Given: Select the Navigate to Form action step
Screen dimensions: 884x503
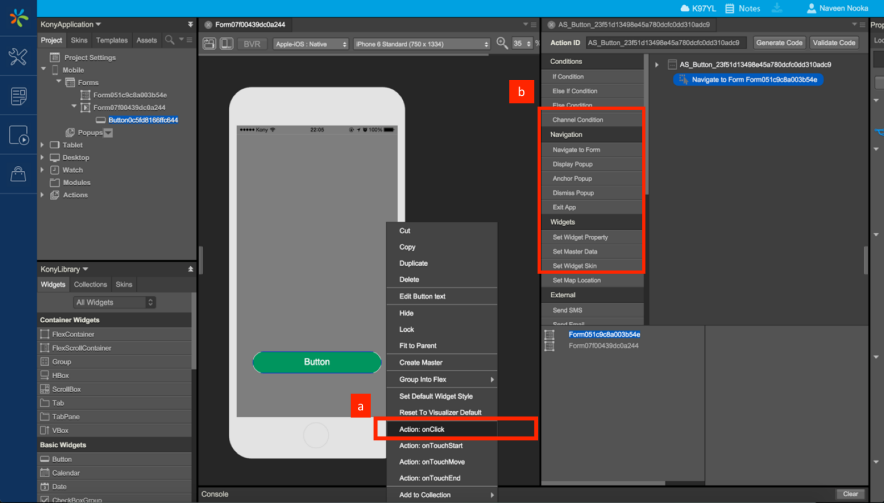Looking at the screenshot, I should tap(748, 80).
